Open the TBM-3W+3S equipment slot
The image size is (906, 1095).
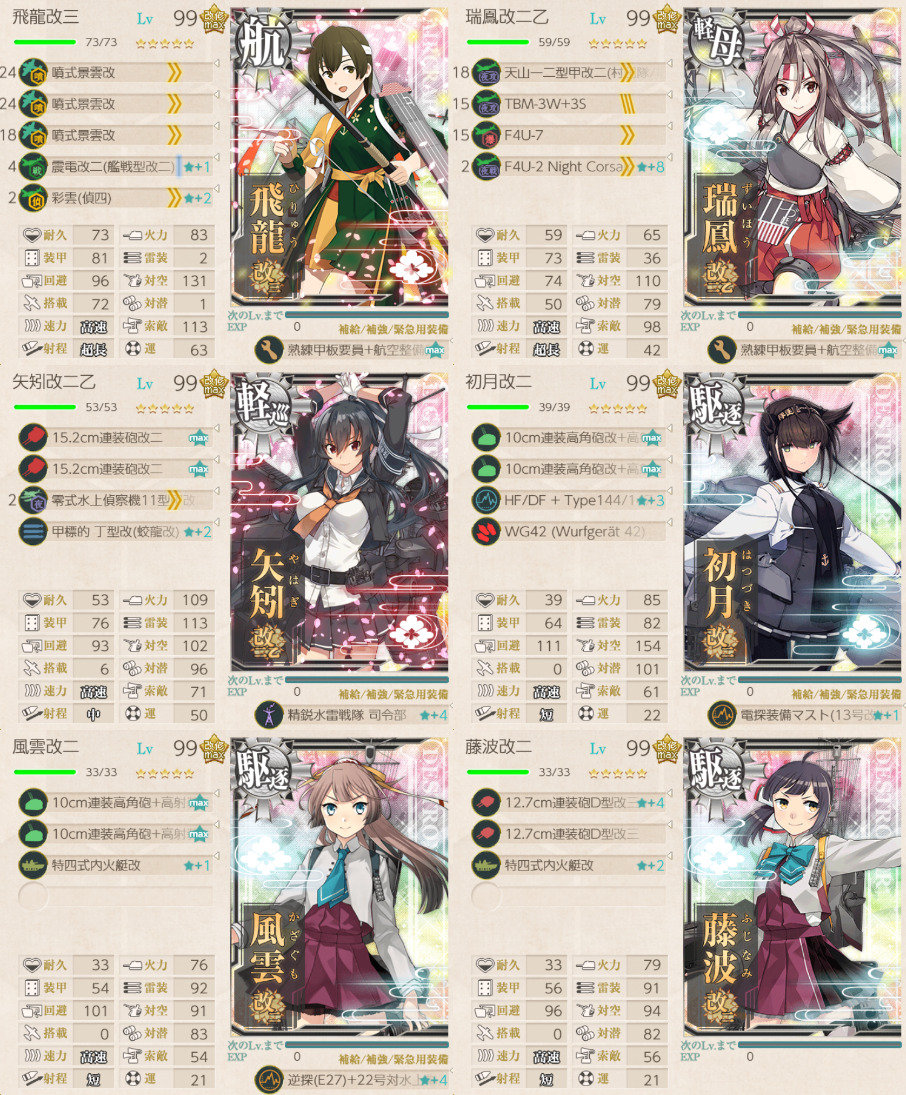(x=569, y=104)
